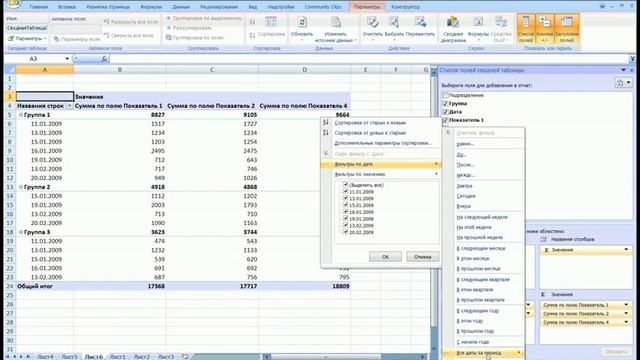Toggle the Показатель 1 field checkbox
Viewport: 640px width, 360px height.
click(x=446, y=120)
